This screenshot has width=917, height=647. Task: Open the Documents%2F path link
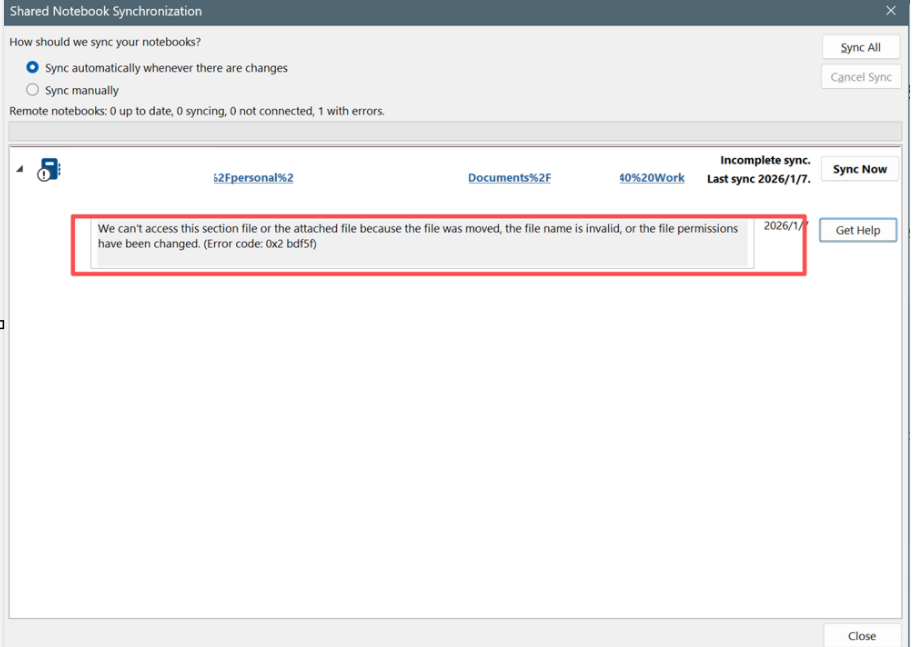point(509,178)
